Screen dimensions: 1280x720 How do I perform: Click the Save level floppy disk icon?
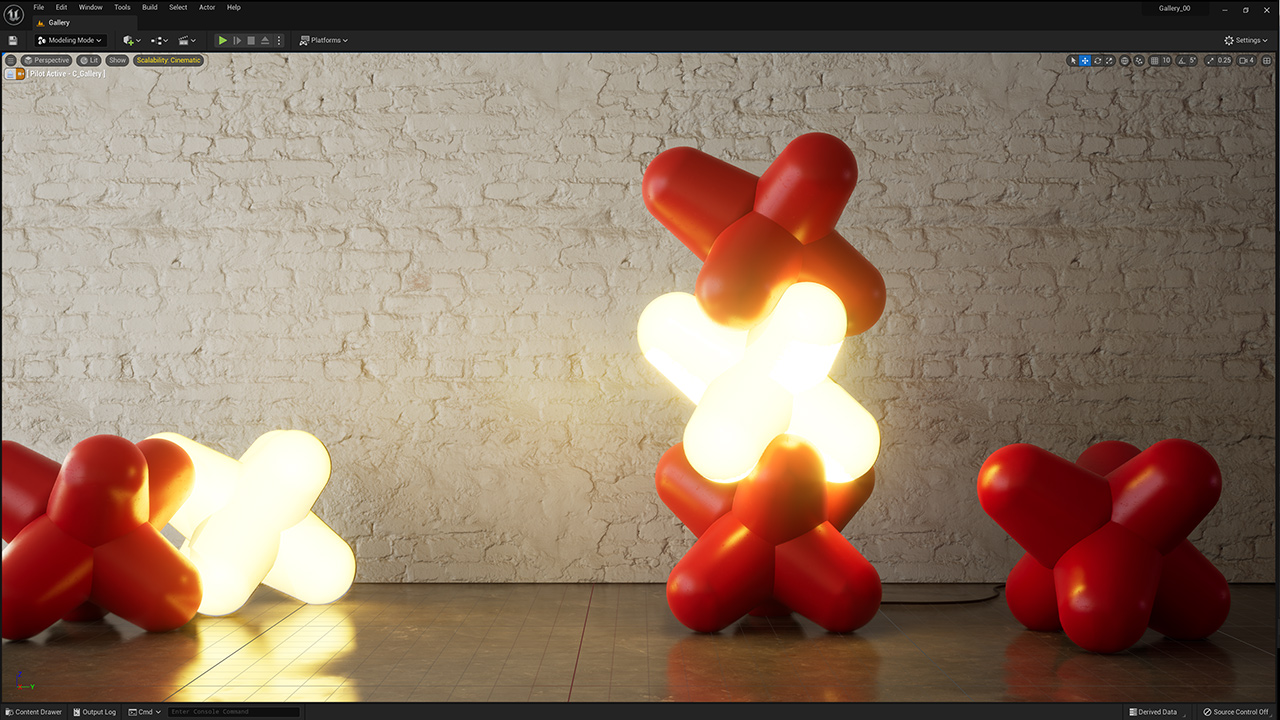click(x=13, y=40)
